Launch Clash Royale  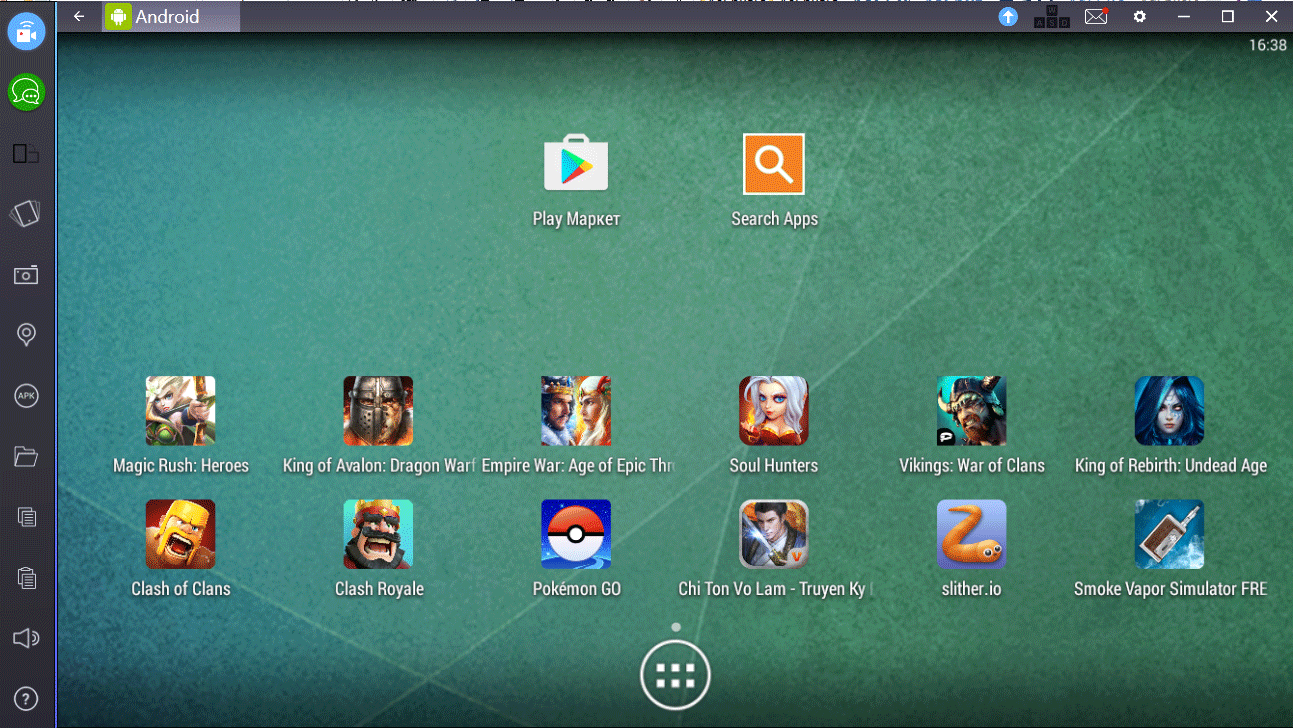coord(378,534)
